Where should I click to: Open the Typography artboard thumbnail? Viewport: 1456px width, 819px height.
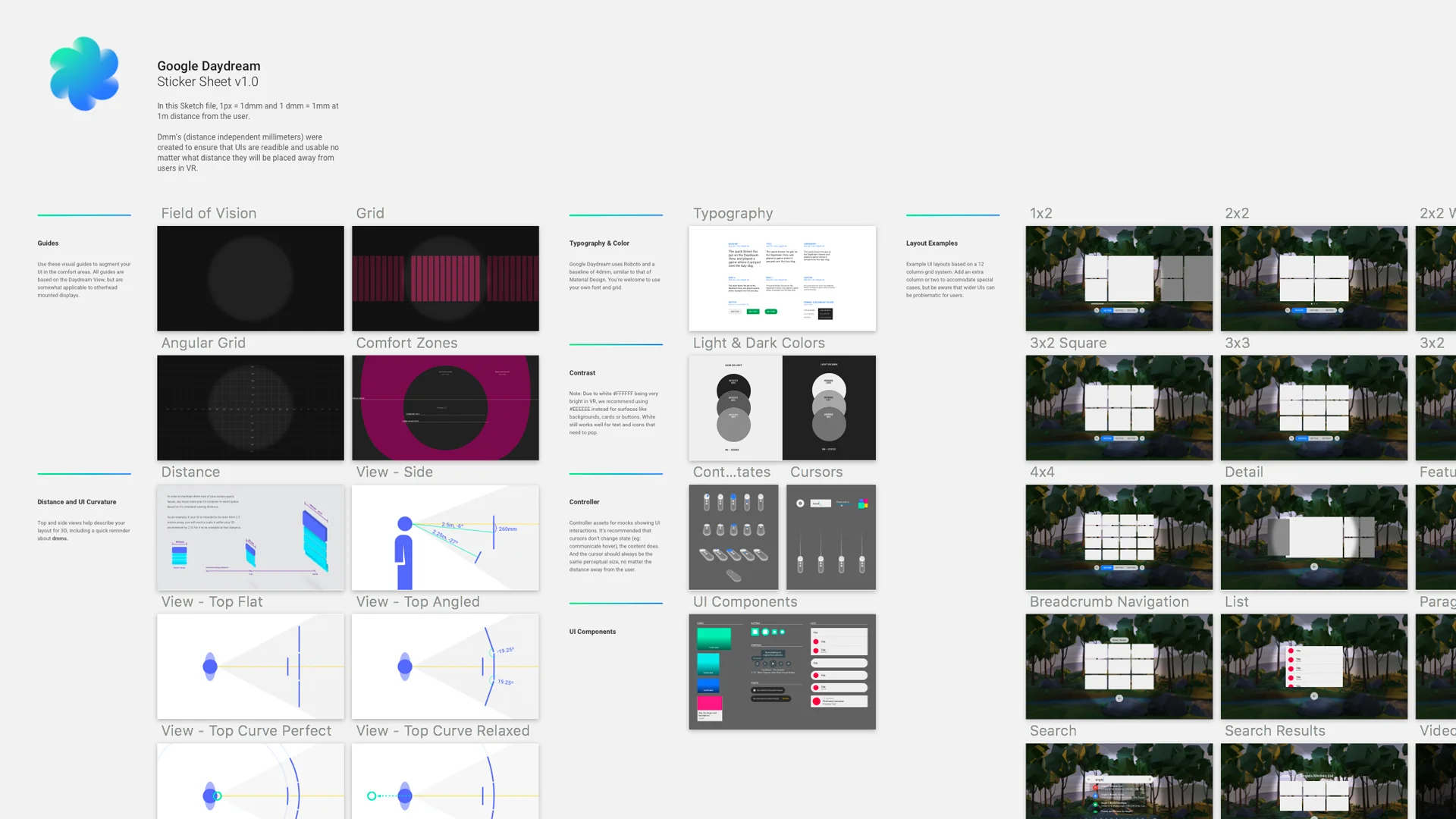click(x=782, y=278)
